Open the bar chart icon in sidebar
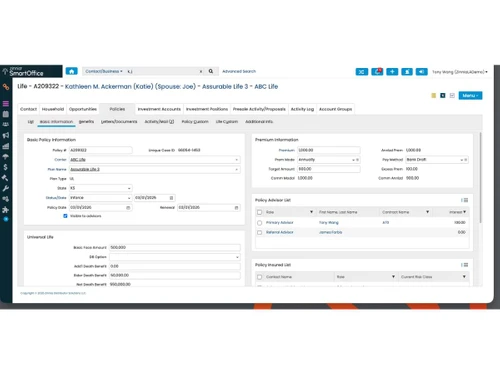This screenshot has height=375, width=500. click(x=6, y=146)
